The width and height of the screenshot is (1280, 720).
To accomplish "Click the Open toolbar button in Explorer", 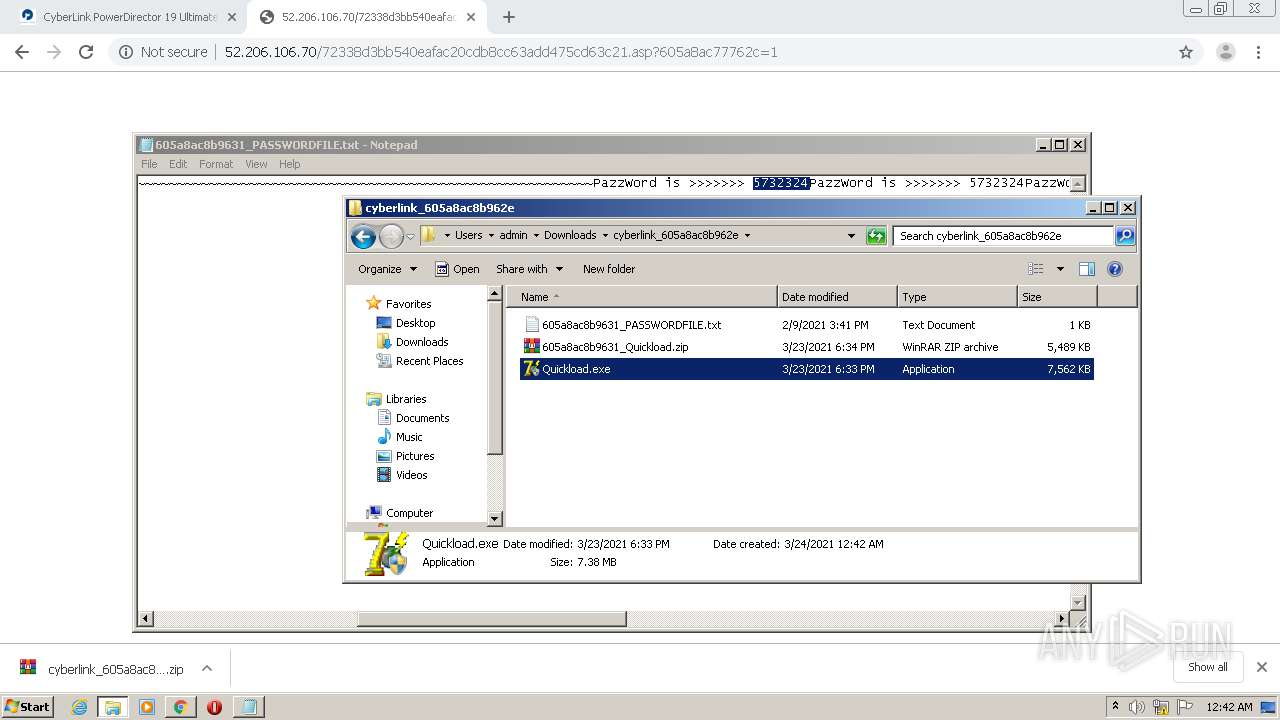I will tap(457, 269).
